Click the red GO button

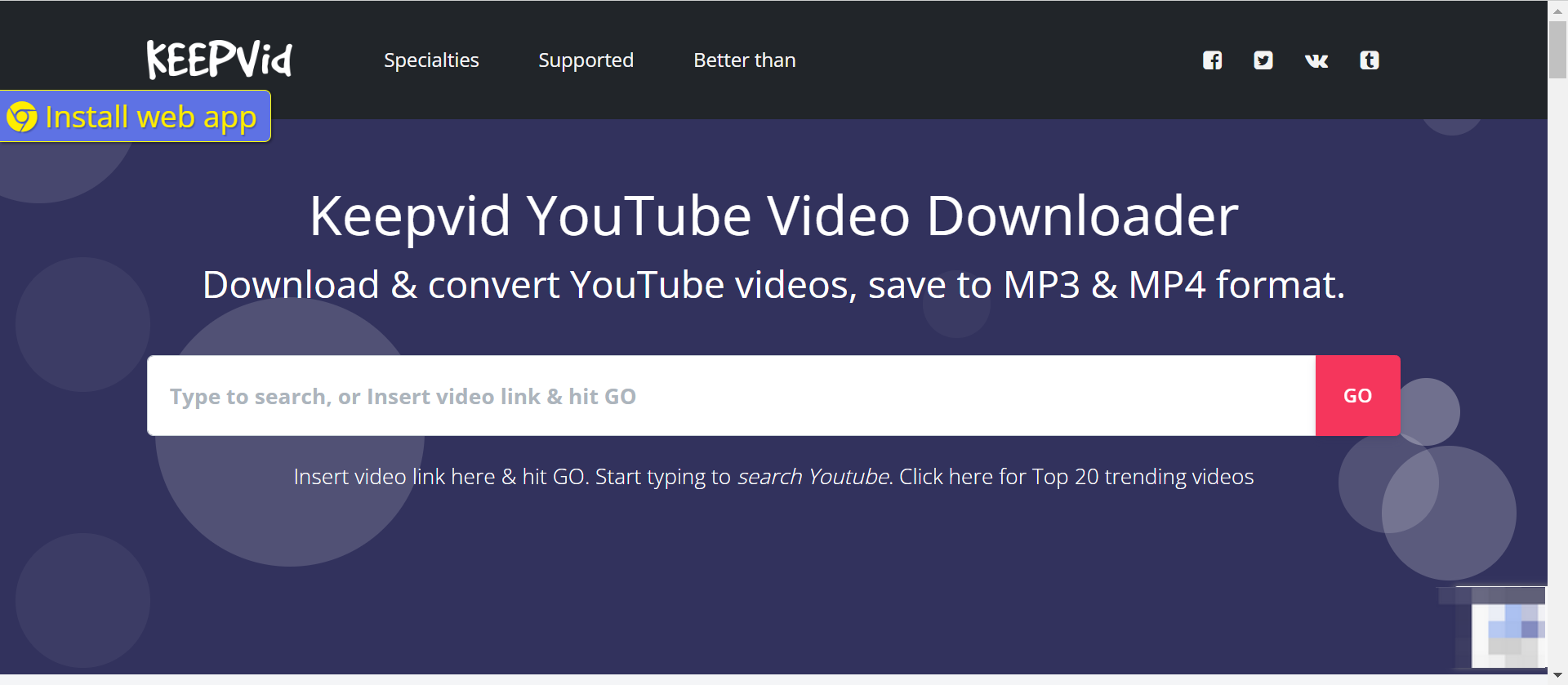tap(1357, 395)
